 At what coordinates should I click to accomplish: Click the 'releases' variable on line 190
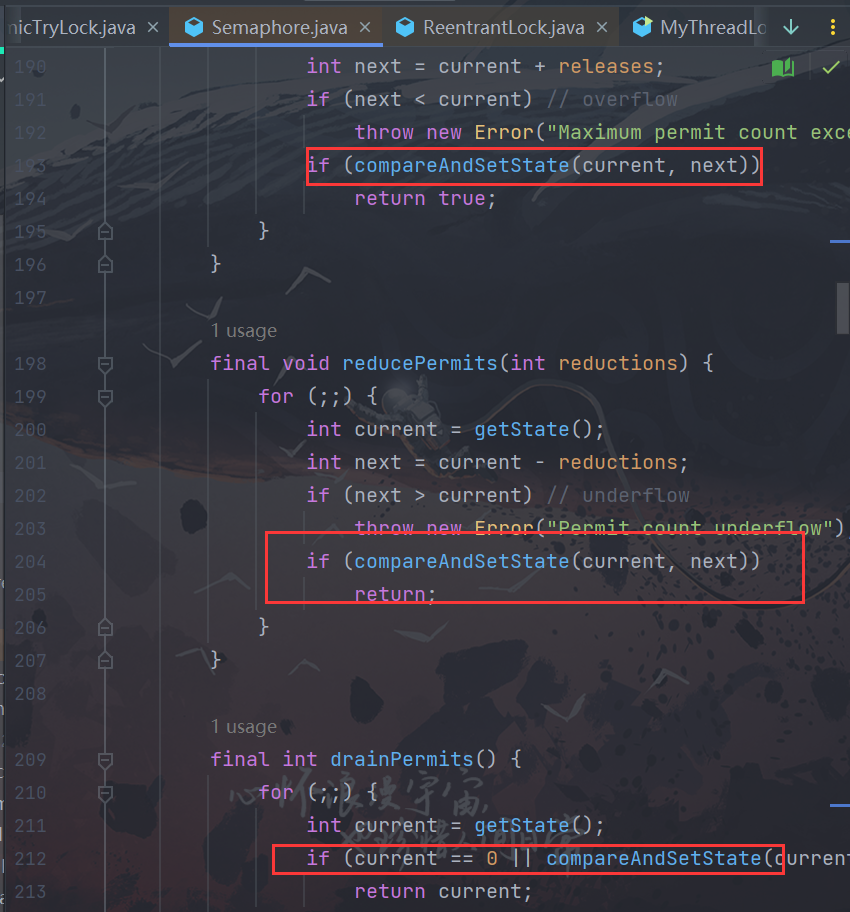[x=606, y=67]
